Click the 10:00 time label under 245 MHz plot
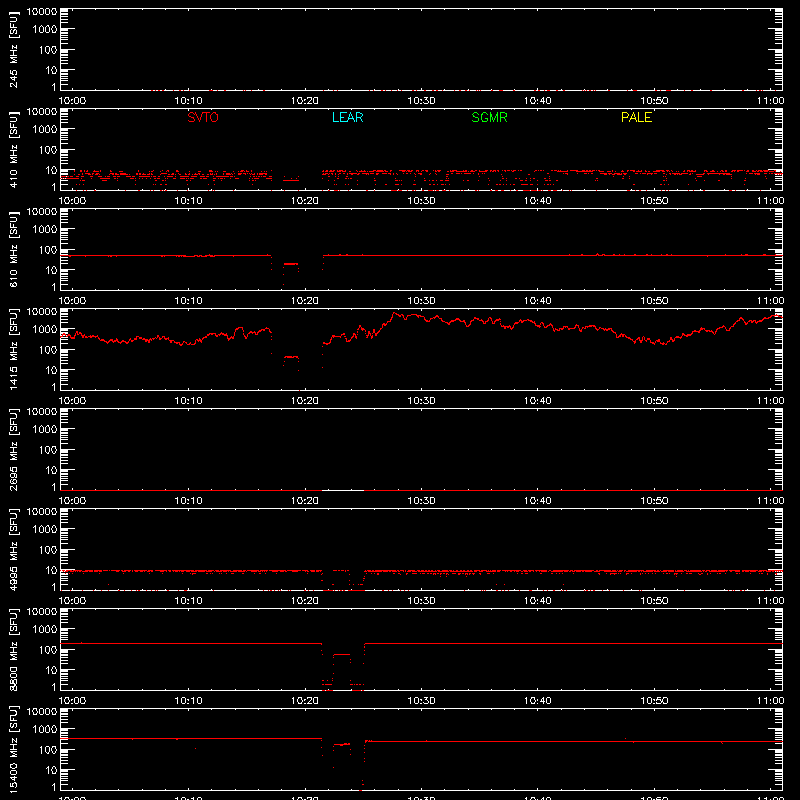 (72, 101)
